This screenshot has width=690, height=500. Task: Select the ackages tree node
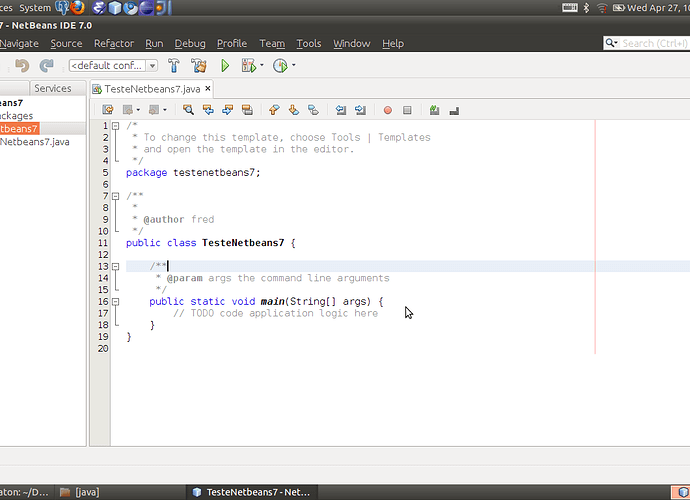coord(16,116)
